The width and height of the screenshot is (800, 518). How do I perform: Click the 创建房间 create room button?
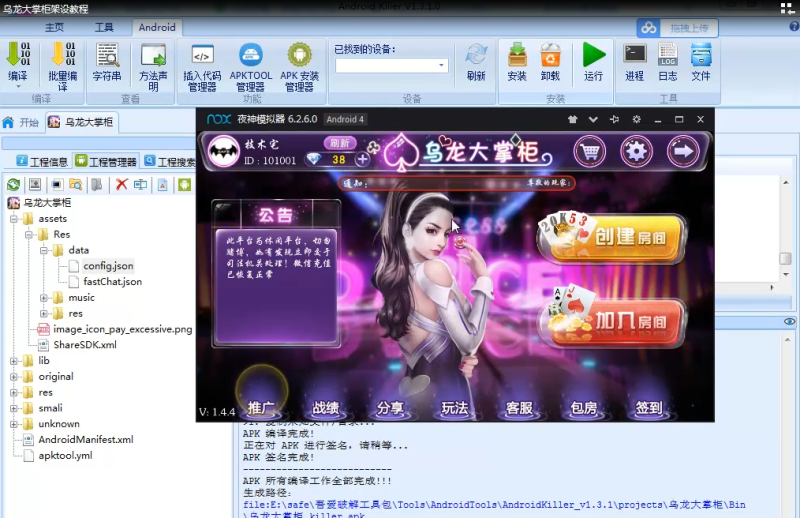pyautogui.click(x=612, y=238)
